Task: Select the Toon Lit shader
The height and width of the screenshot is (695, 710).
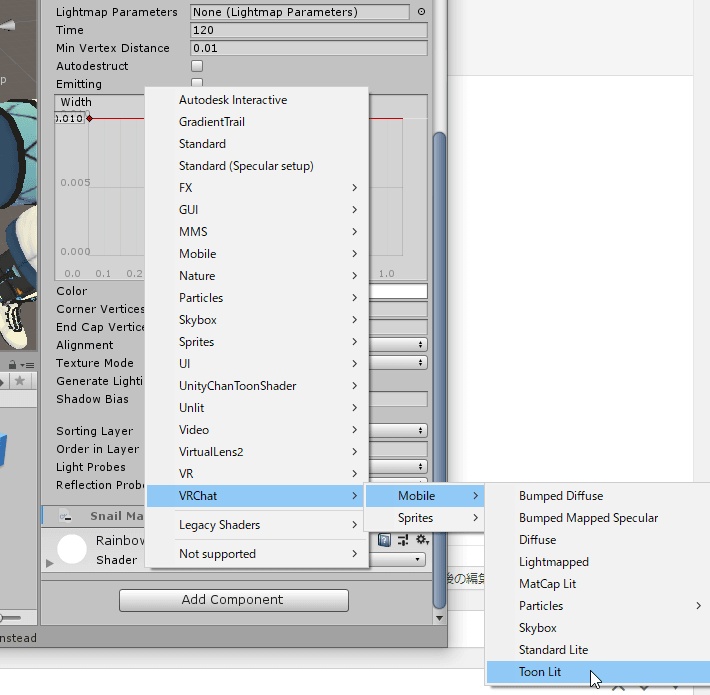Action: (x=540, y=672)
